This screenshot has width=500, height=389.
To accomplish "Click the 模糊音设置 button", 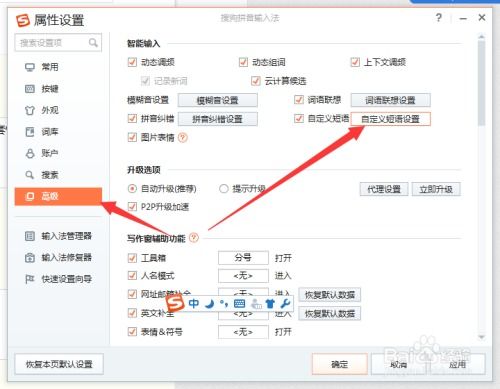I will (218, 100).
